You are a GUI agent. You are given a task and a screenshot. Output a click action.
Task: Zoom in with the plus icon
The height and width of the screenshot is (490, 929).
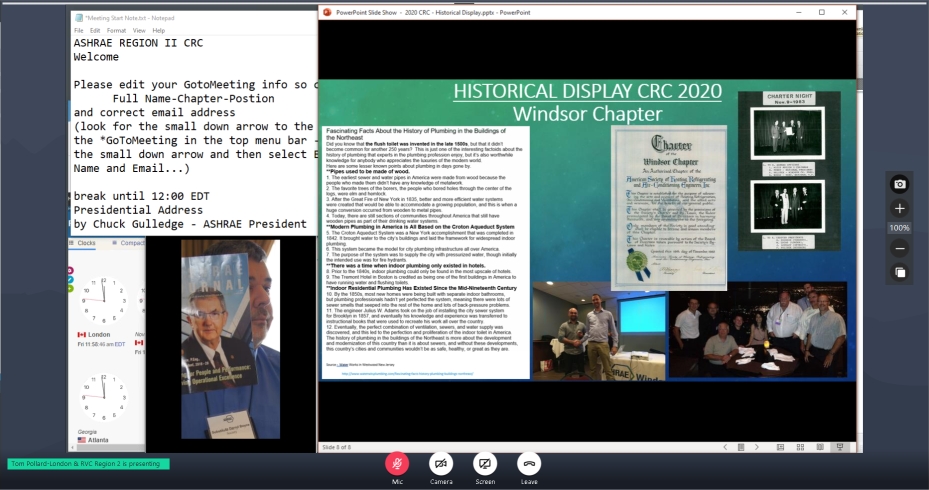click(x=899, y=208)
